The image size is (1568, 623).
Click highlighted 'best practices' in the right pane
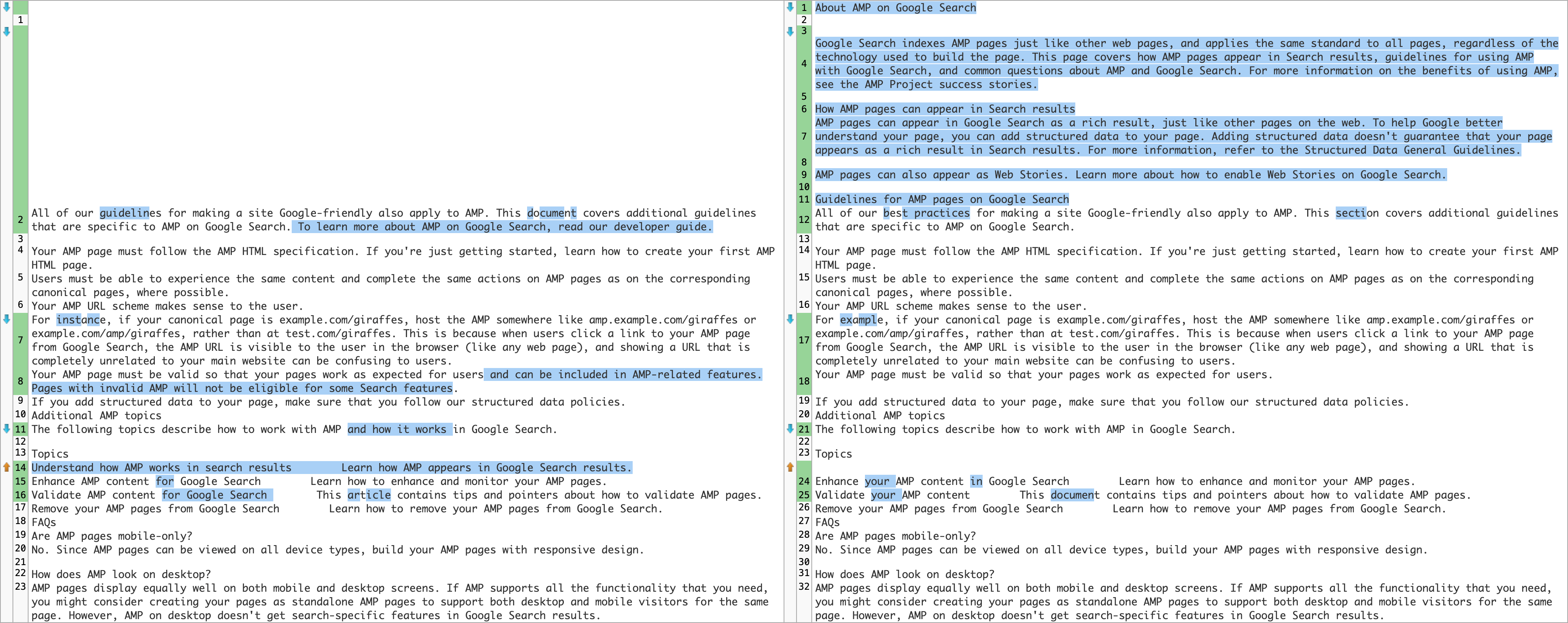[x=926, y=212]
